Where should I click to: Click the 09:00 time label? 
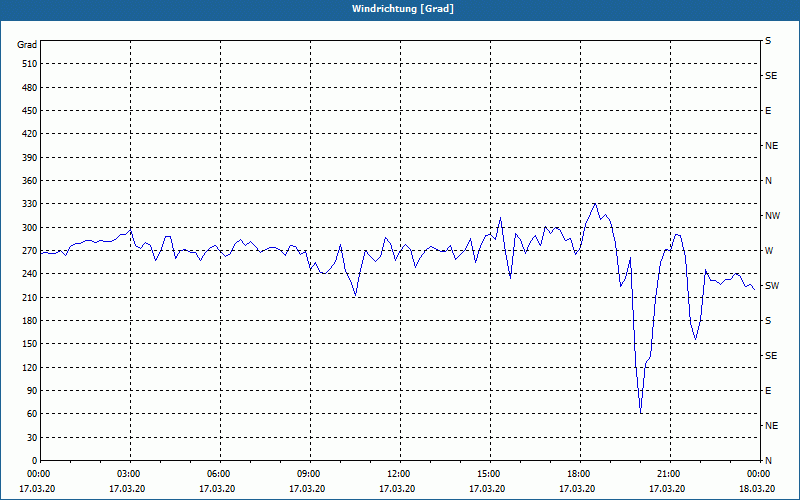pyautogui.click(x=310, y=474)
